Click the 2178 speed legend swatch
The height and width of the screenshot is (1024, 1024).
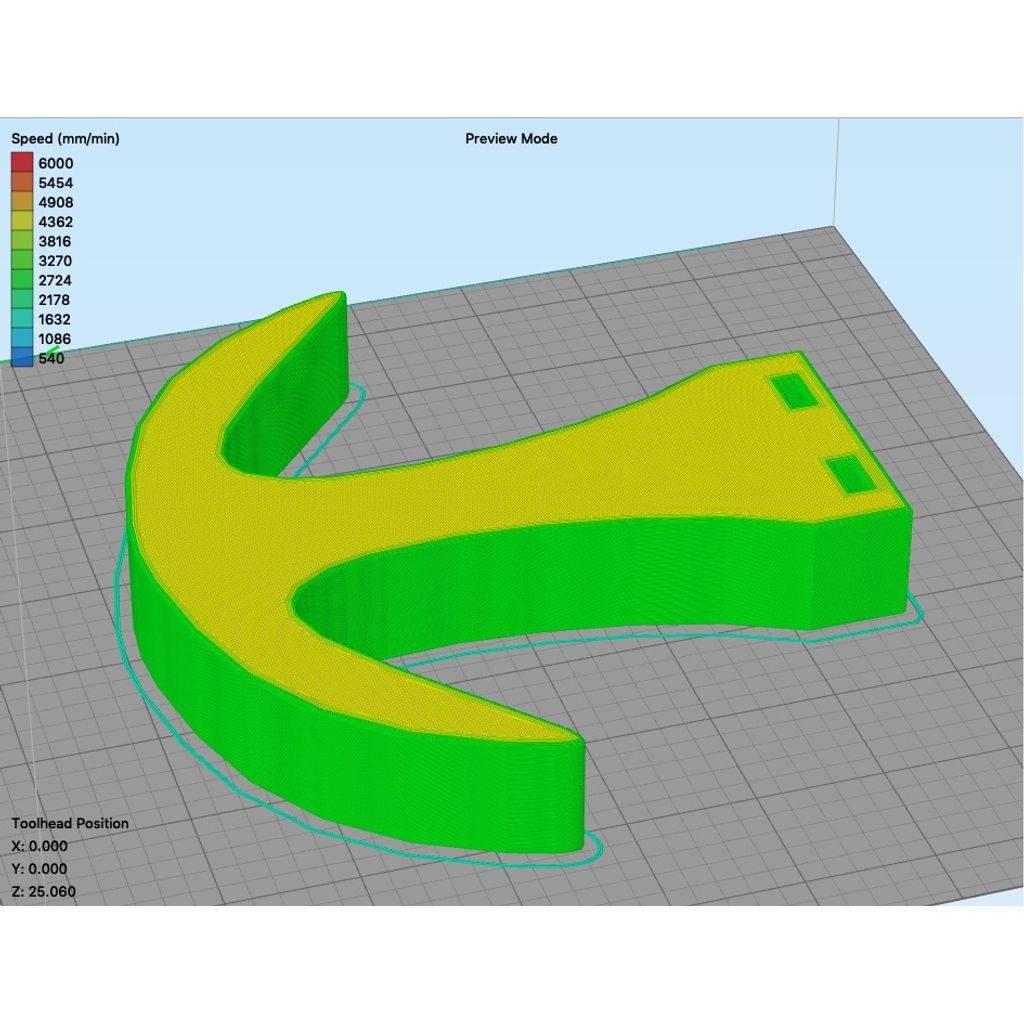22,300
